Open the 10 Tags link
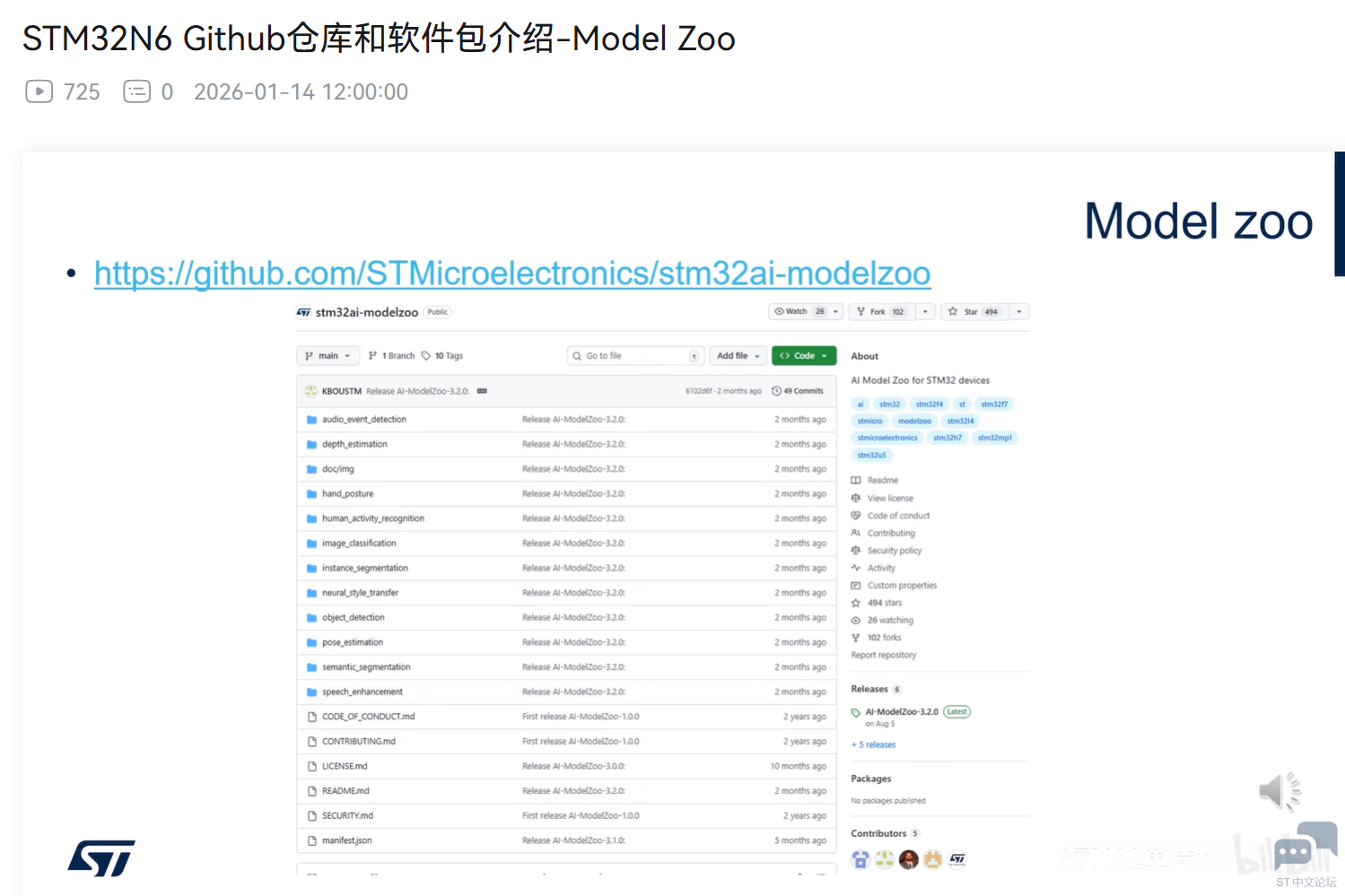 (442, 356)
